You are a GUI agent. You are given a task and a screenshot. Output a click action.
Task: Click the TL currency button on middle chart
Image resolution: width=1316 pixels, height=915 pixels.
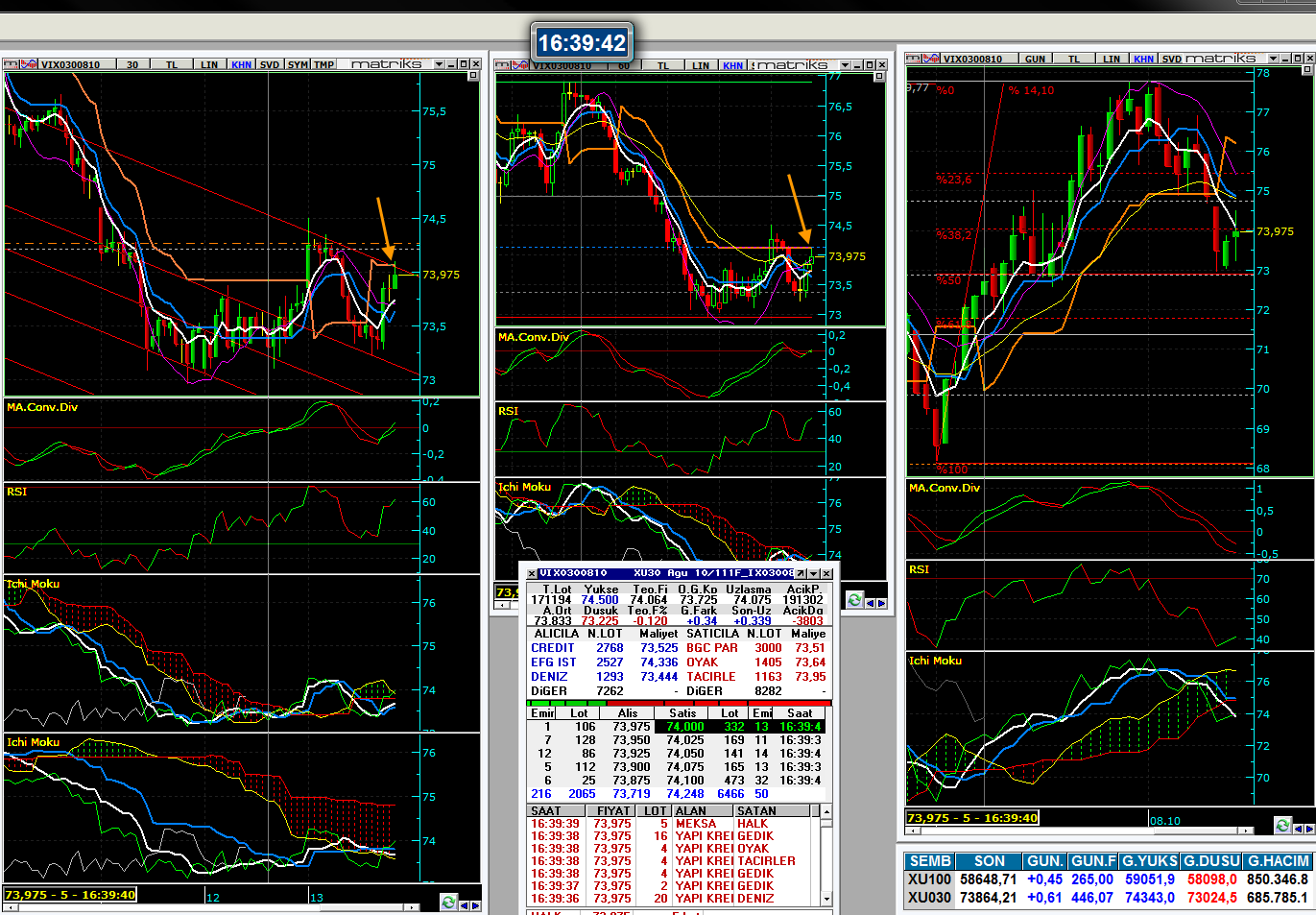pyautogui.click(x=662, y=65)
